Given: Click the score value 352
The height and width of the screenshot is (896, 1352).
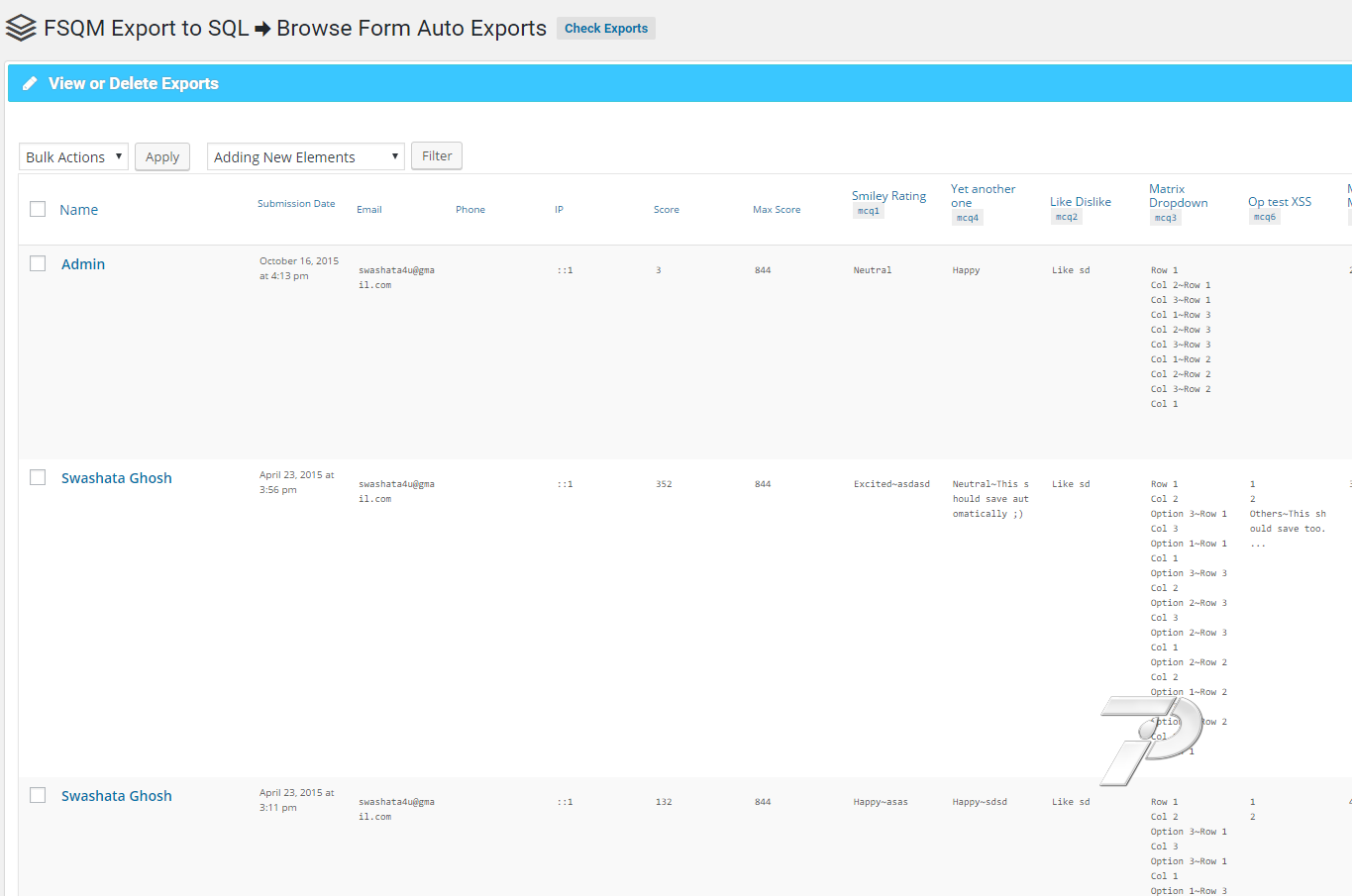Looking at the screenshot, I should click(x=664, y=484).
